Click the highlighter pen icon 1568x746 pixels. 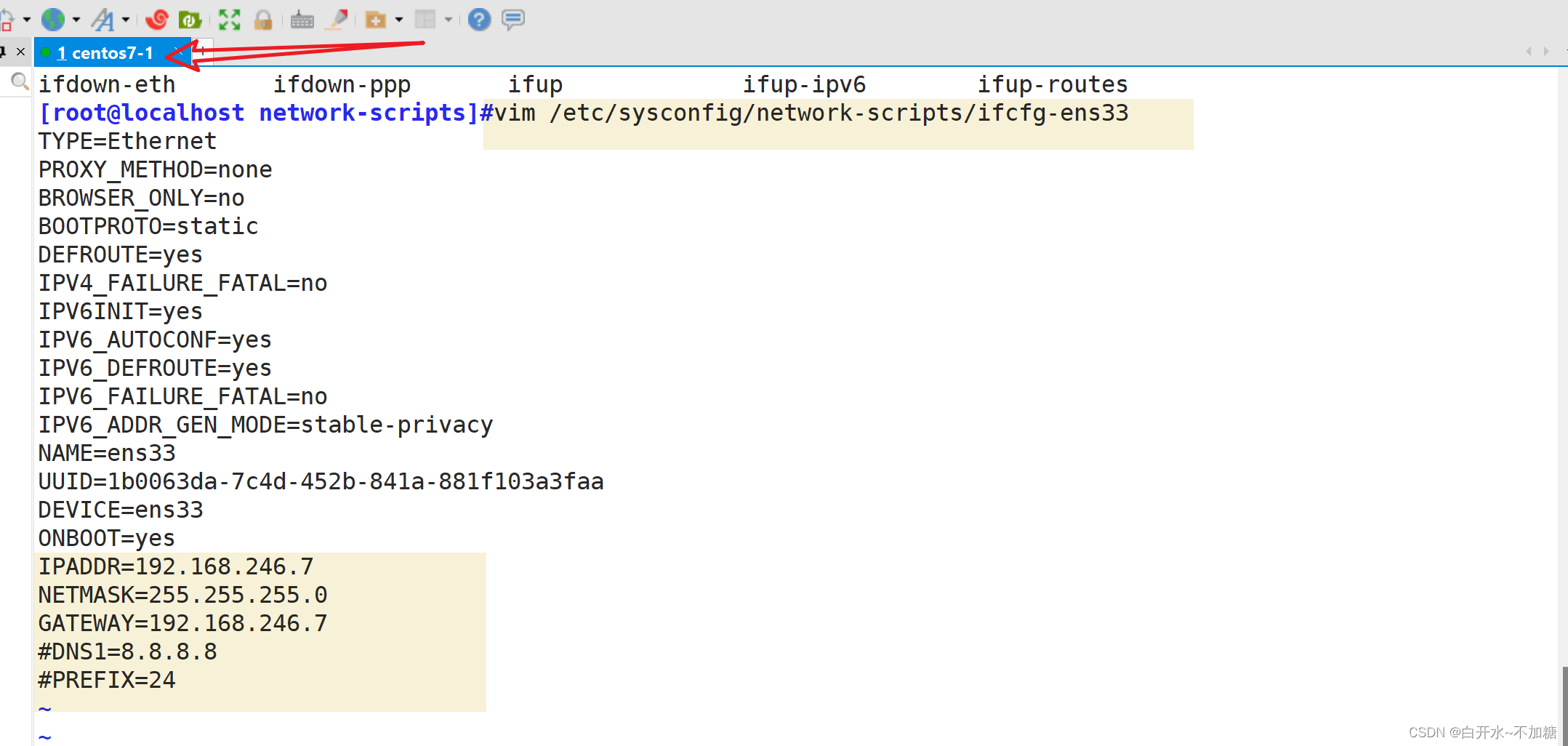[337, 20]
